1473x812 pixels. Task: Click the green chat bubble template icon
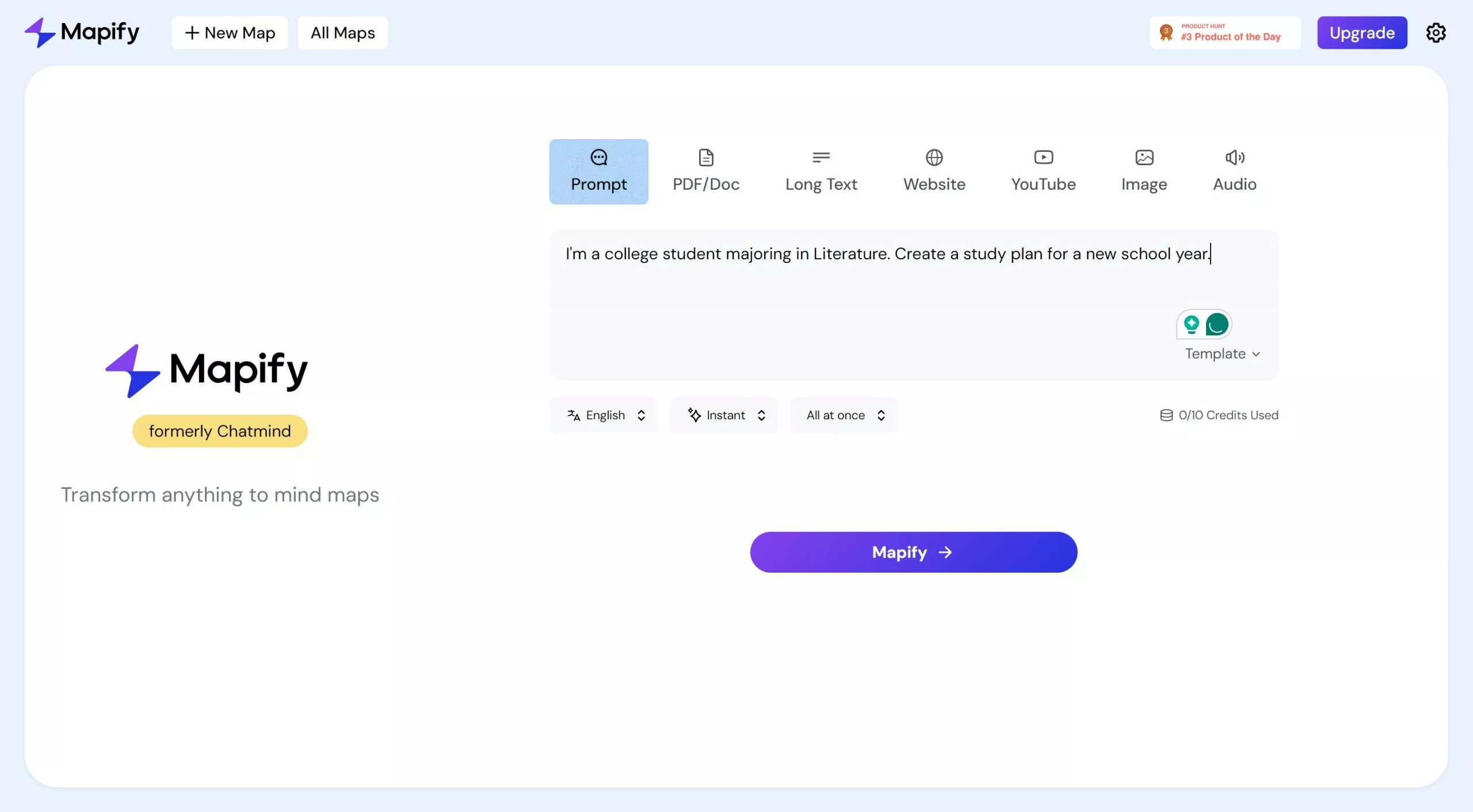tap(1216, 324)
